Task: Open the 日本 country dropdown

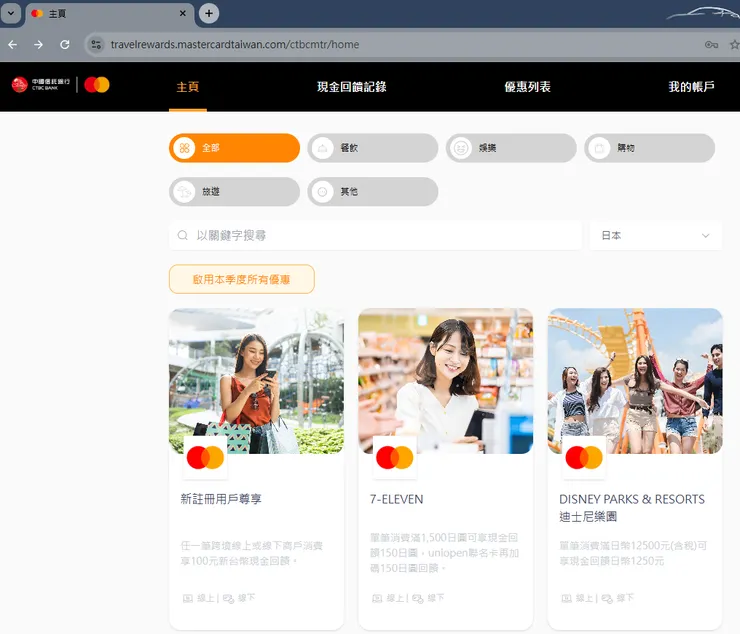Action: click(656, 235)
